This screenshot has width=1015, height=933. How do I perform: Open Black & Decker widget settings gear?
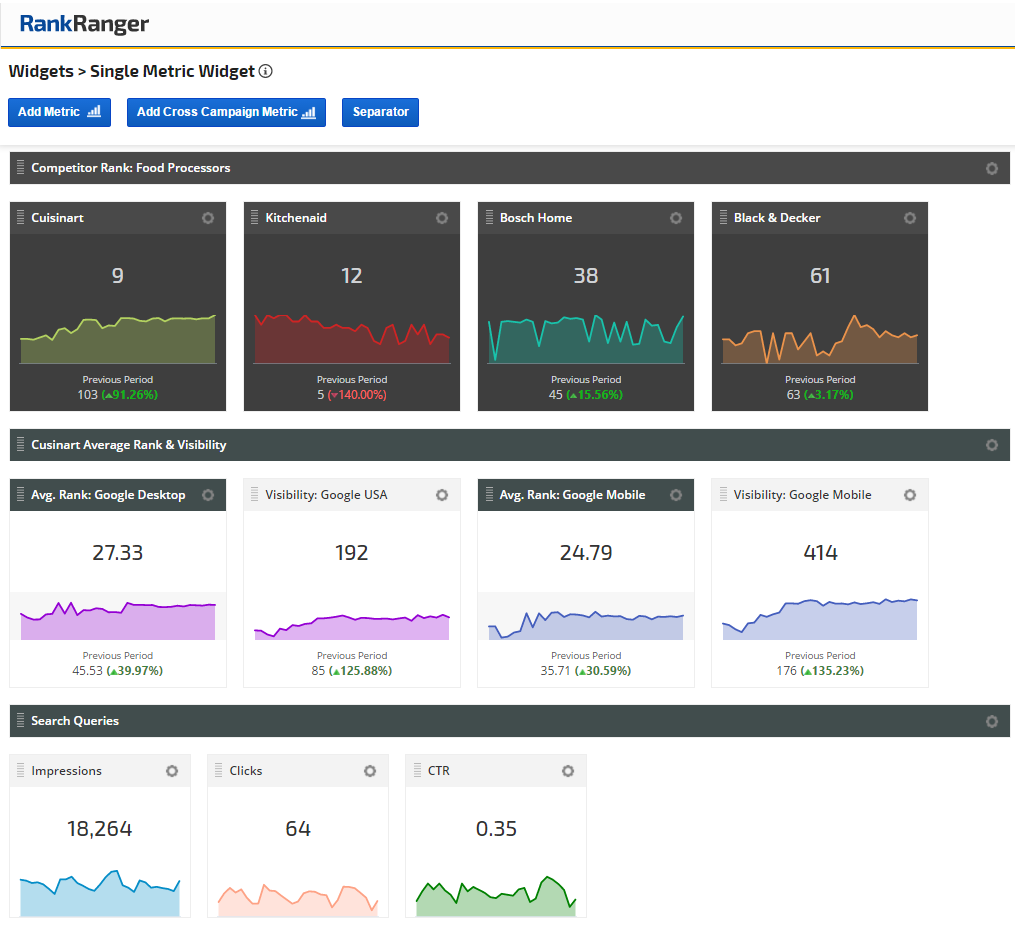[x=910, y=218]
